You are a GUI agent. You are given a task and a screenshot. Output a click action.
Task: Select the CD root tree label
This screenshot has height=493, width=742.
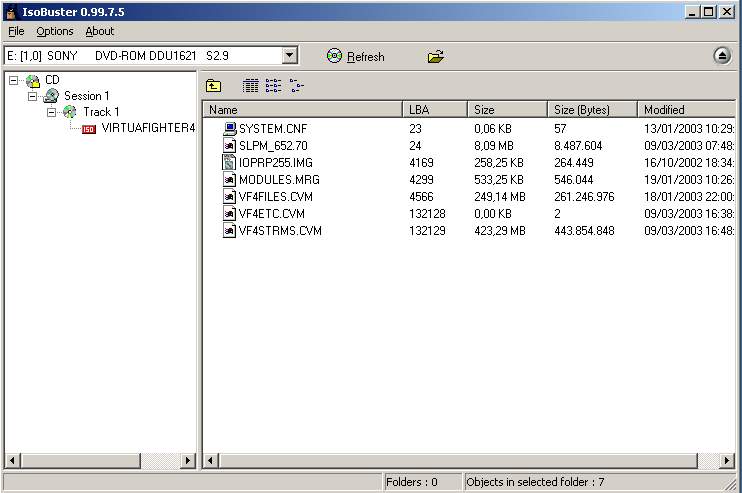52,80
